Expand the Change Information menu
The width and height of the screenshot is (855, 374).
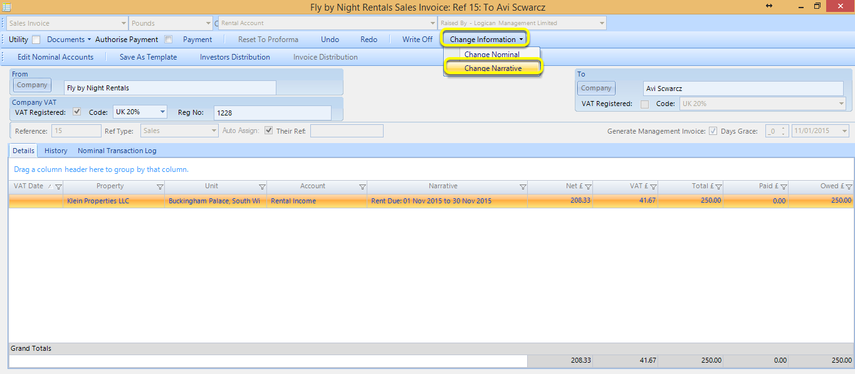[x=487, y=40]
